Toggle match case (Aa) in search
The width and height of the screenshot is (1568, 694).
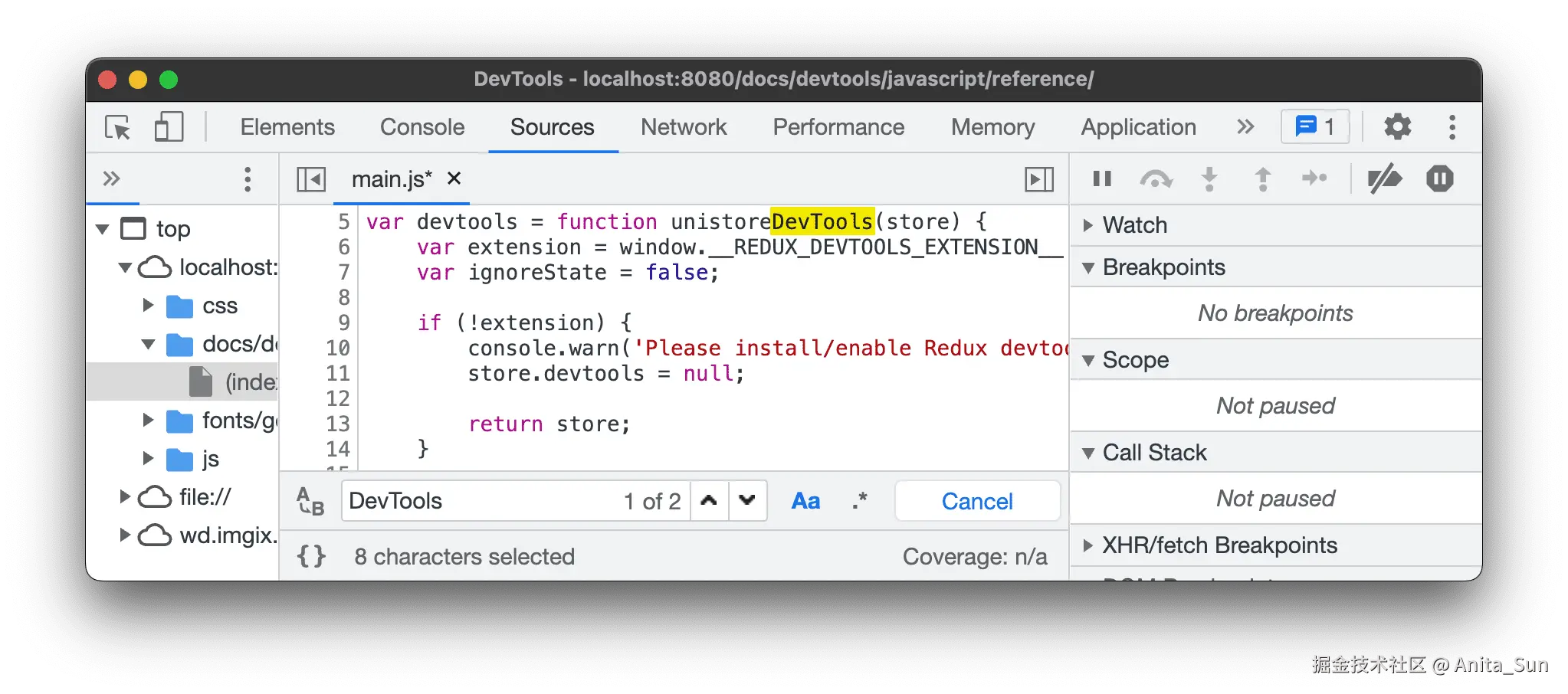pos(805,501)
